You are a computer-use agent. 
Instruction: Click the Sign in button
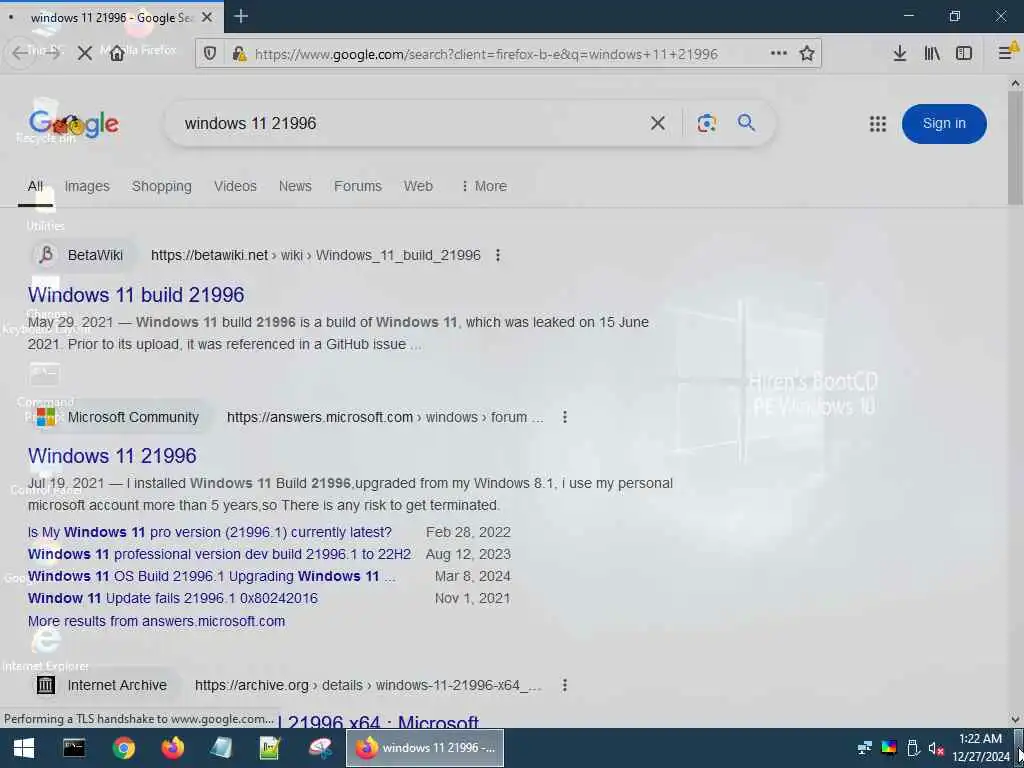pos(944,123)
